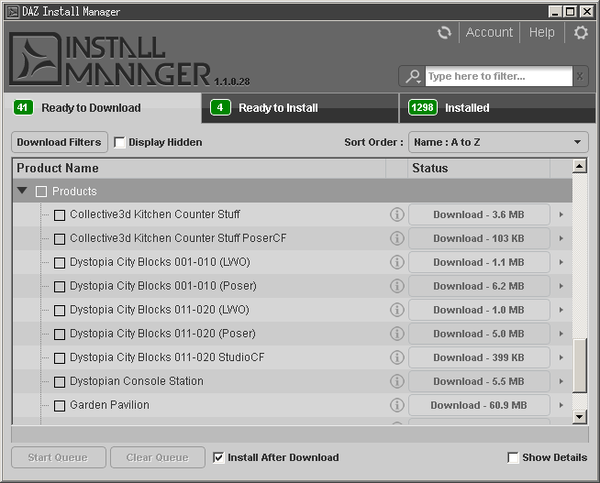Screen dimensions: 600x483
Task: Open info for Dystopia City Blocks 001-010 (LWO)
Action: click(397, 262)
